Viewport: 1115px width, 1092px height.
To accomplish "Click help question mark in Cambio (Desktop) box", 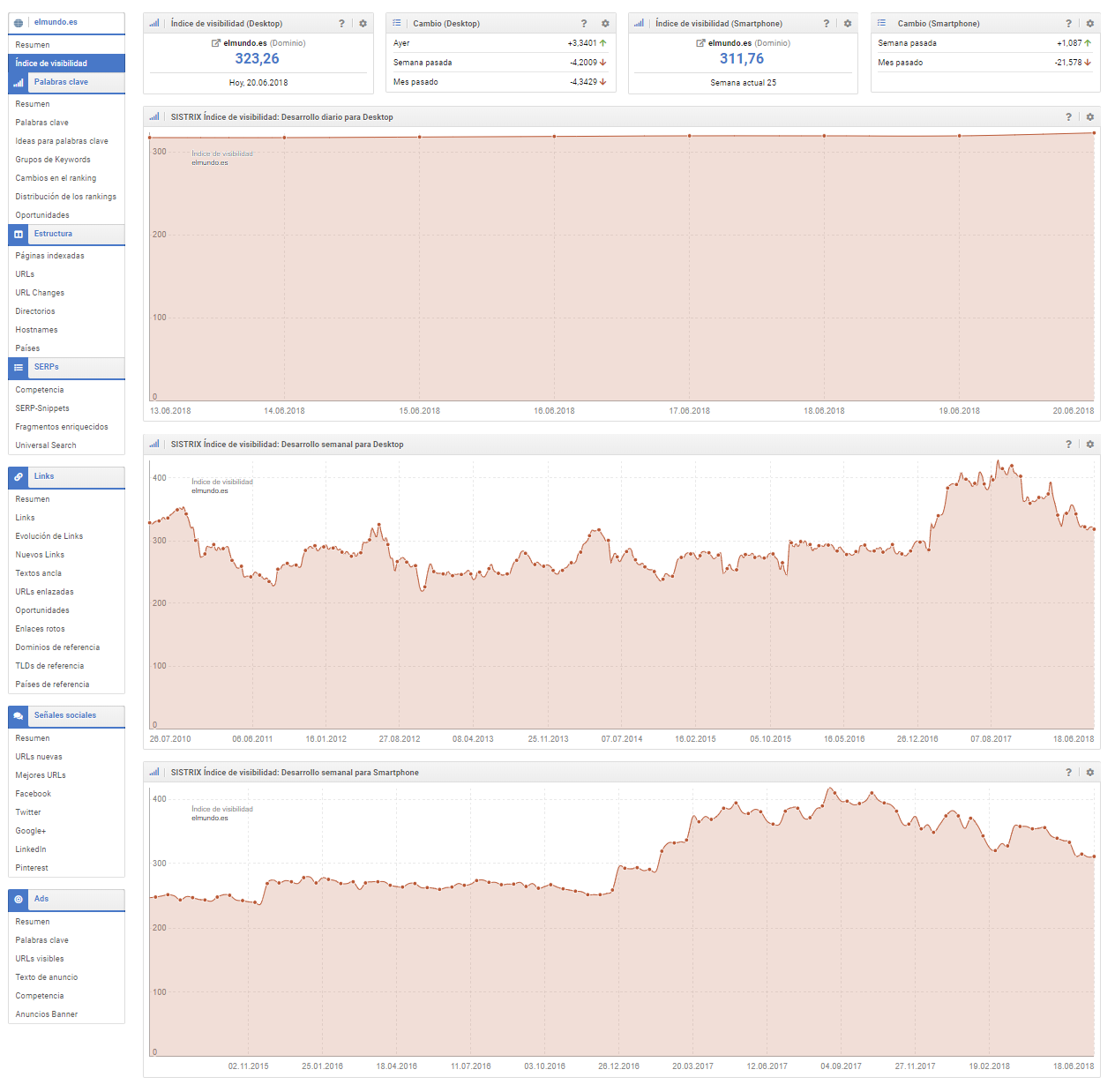I will point(584,24).
